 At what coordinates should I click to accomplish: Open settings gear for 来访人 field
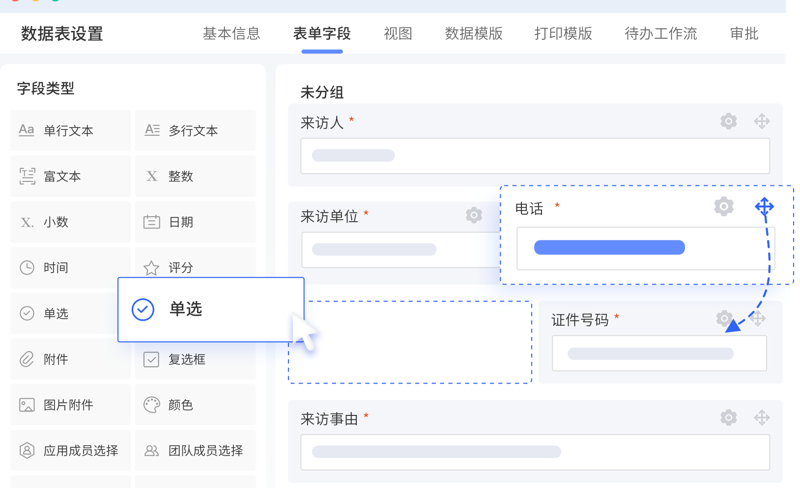[728, 121]
